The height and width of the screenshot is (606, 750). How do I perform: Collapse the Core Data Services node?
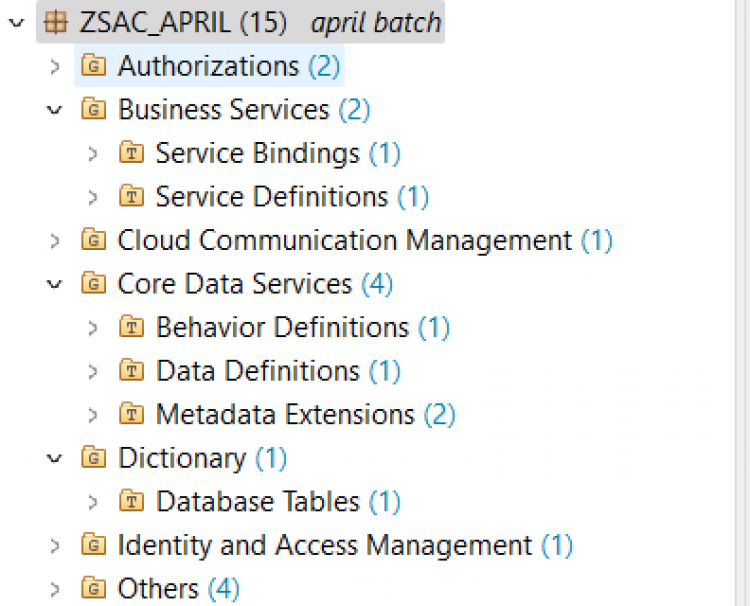(x=55, y=285)
